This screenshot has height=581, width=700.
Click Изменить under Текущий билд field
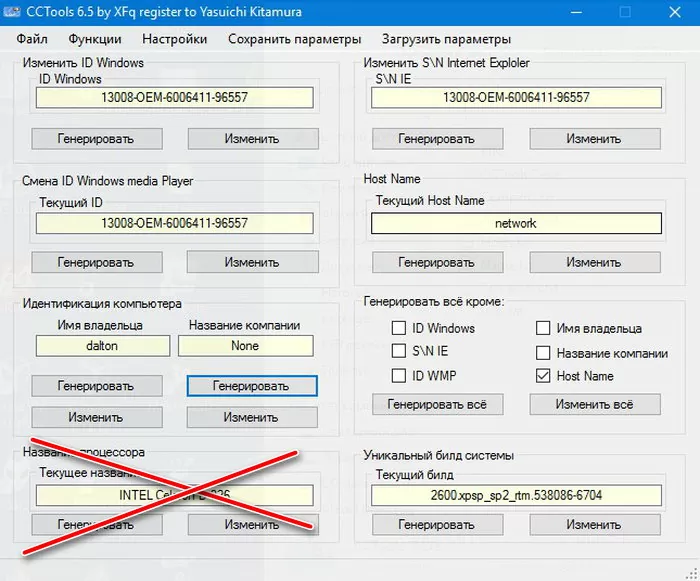tap(594, 524)
